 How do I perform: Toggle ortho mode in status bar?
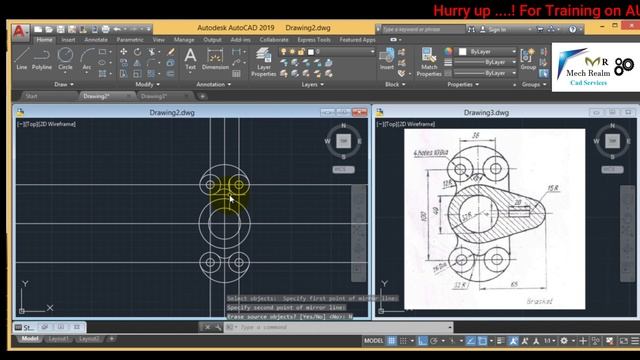[x=422, y=341]
